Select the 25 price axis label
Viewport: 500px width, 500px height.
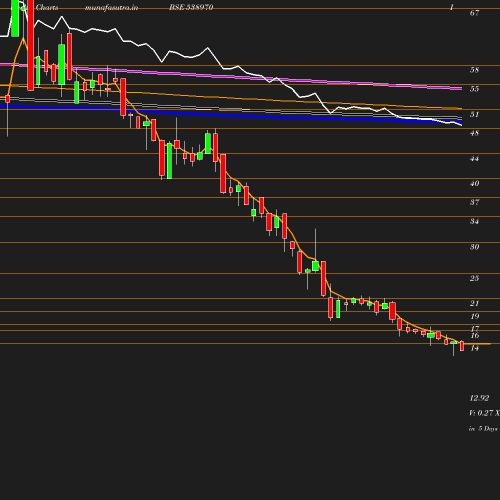tap(474, 278)
